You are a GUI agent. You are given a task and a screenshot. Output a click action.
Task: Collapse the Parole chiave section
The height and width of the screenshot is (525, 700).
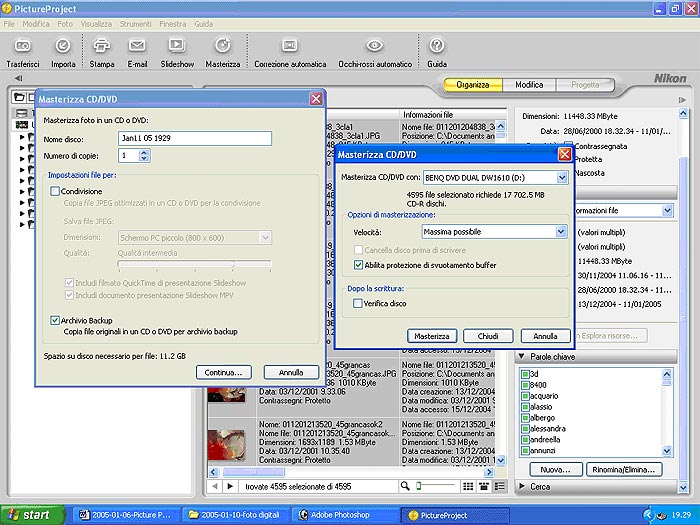(521, 357)
